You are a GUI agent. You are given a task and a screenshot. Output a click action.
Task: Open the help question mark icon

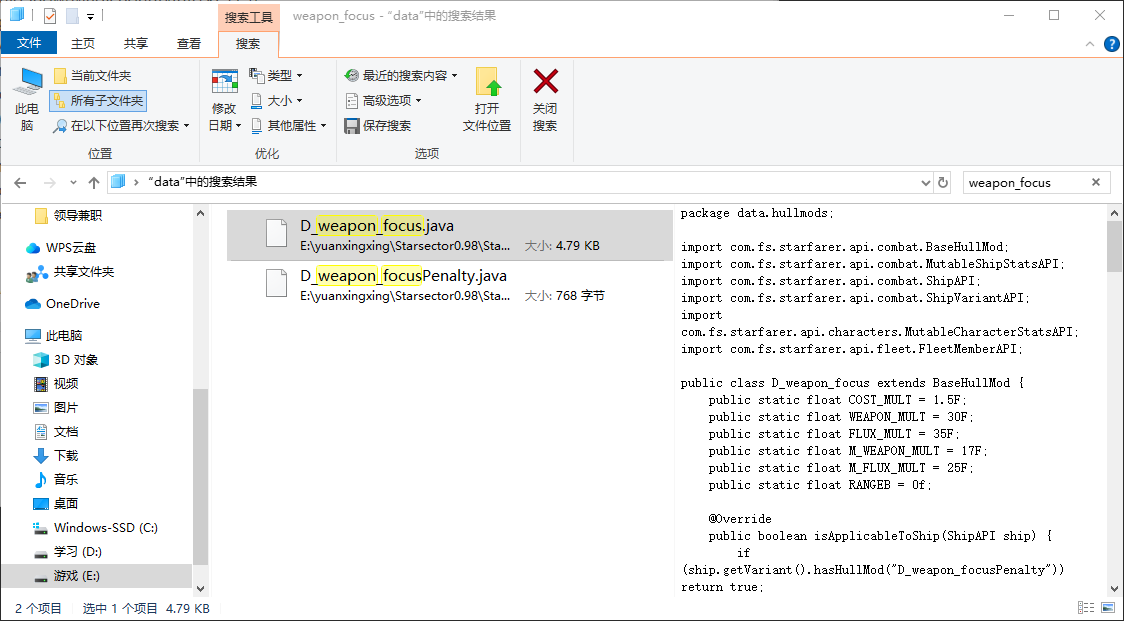point(1111,44)
